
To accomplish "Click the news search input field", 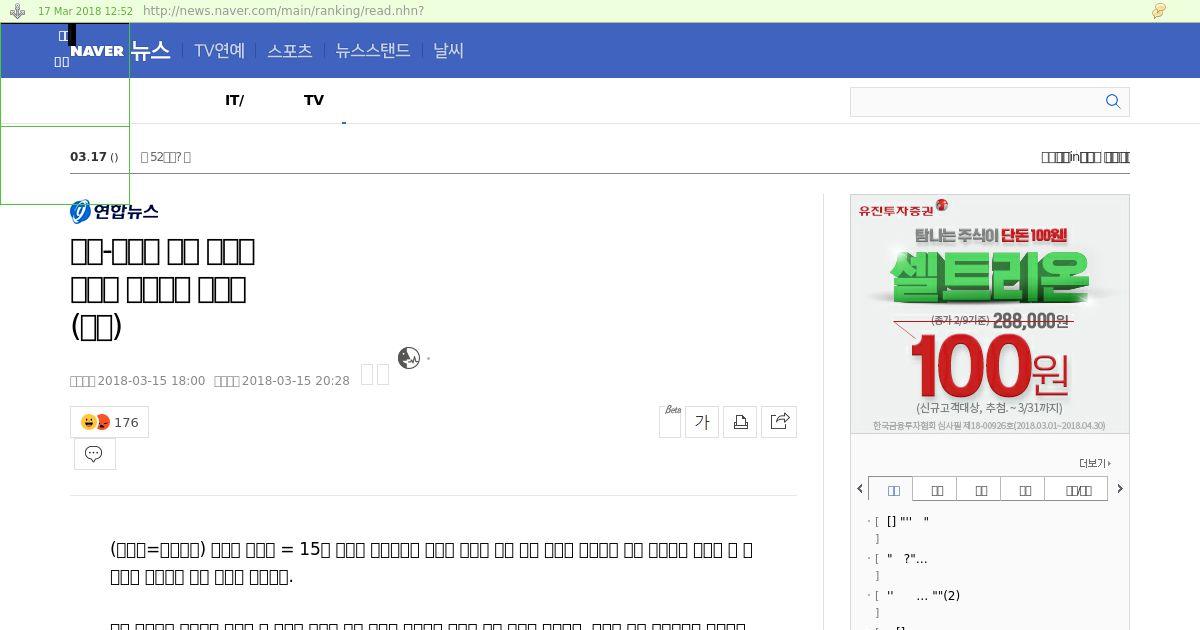I will pos(975,101).
